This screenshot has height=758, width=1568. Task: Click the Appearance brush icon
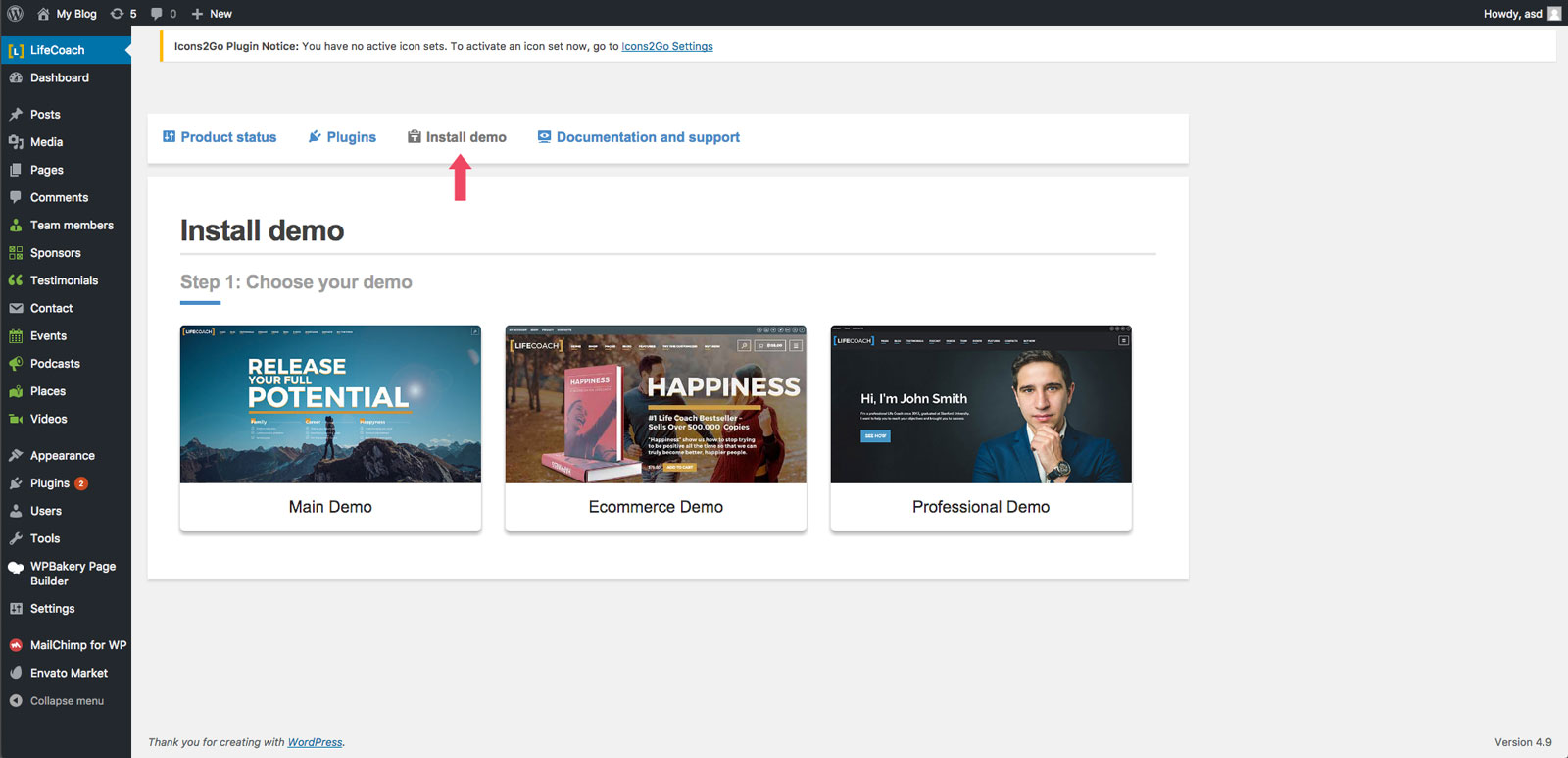pyautogui.click(x=16, y=456)
